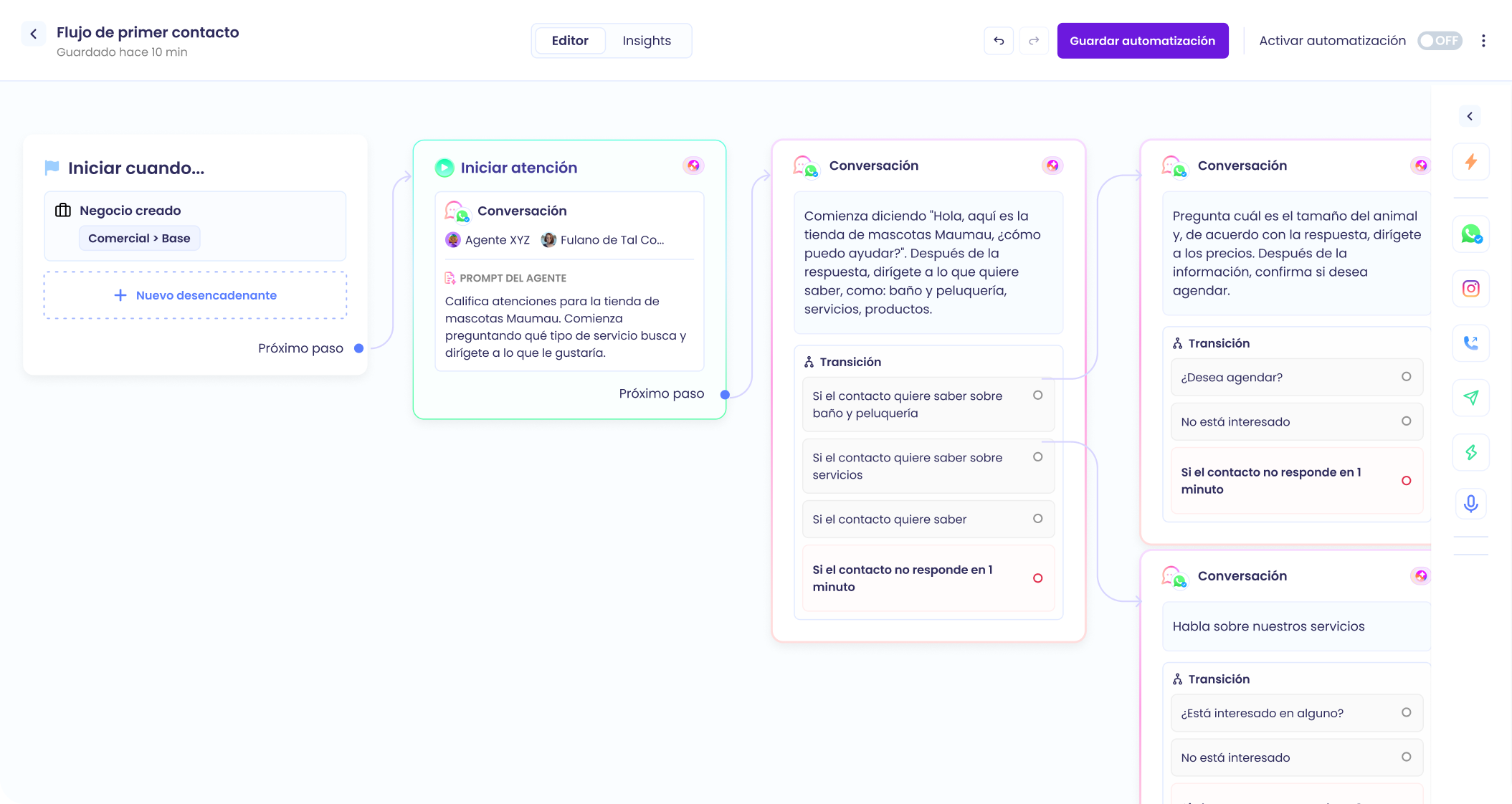Click the undo arrow button
The height and width of the screenshot is (804, 1512).
click(x=999, y=41)
